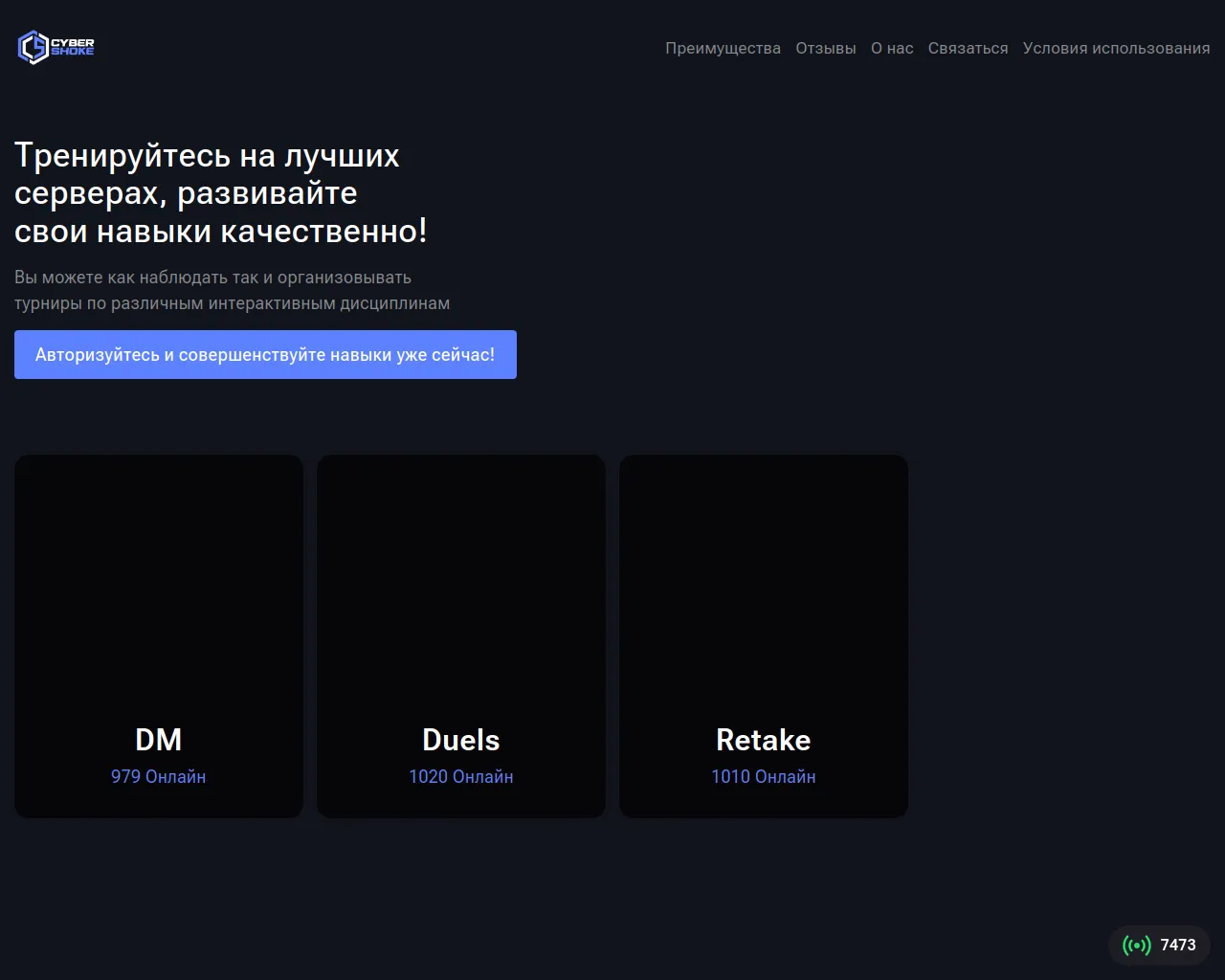Image resolution: width=1225 pixels, height=980 pixels.
Task: Click the 1010 Онлайн text
Action: pos(764,777)
